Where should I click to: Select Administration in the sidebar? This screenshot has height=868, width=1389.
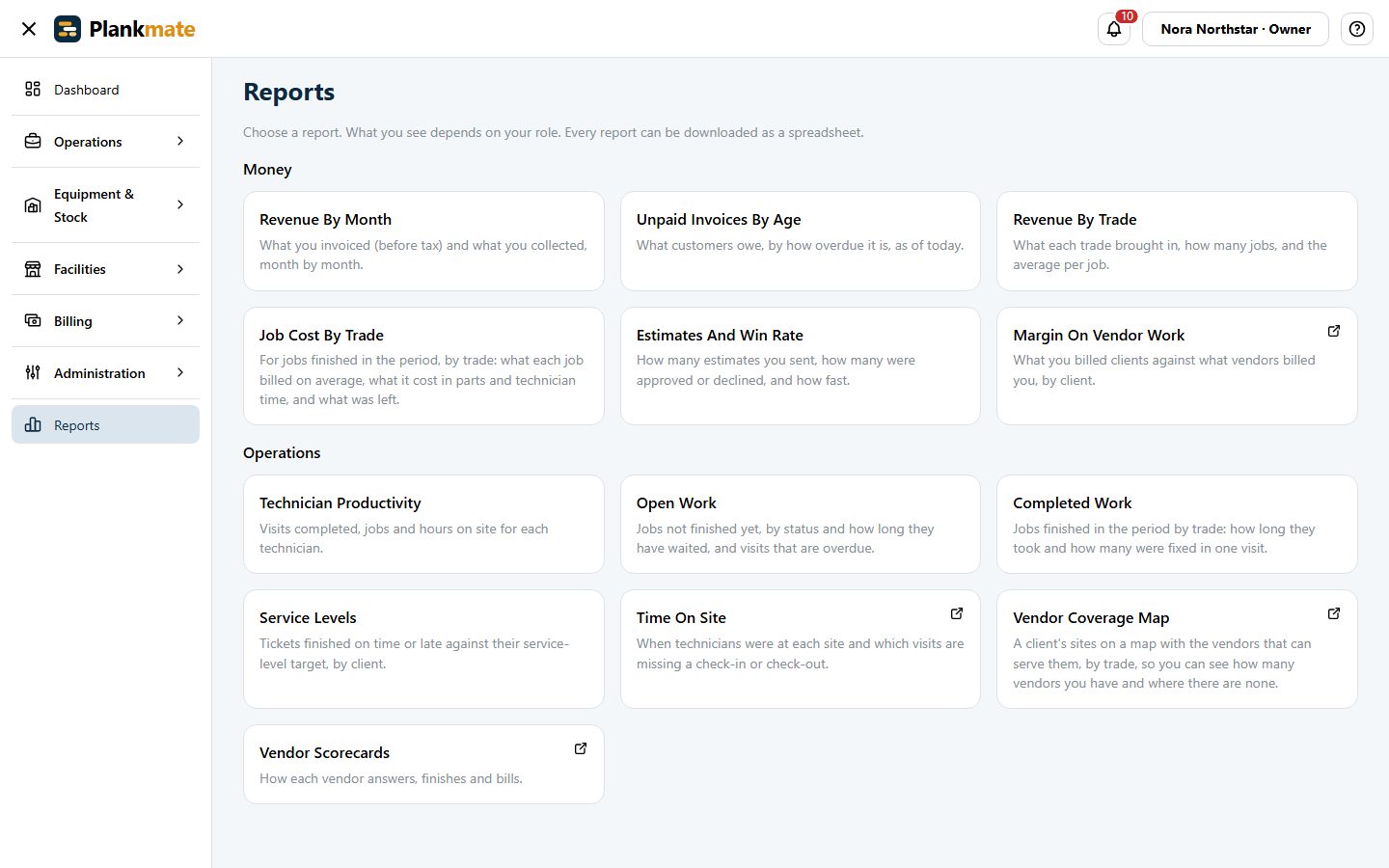tap(105, 372)
